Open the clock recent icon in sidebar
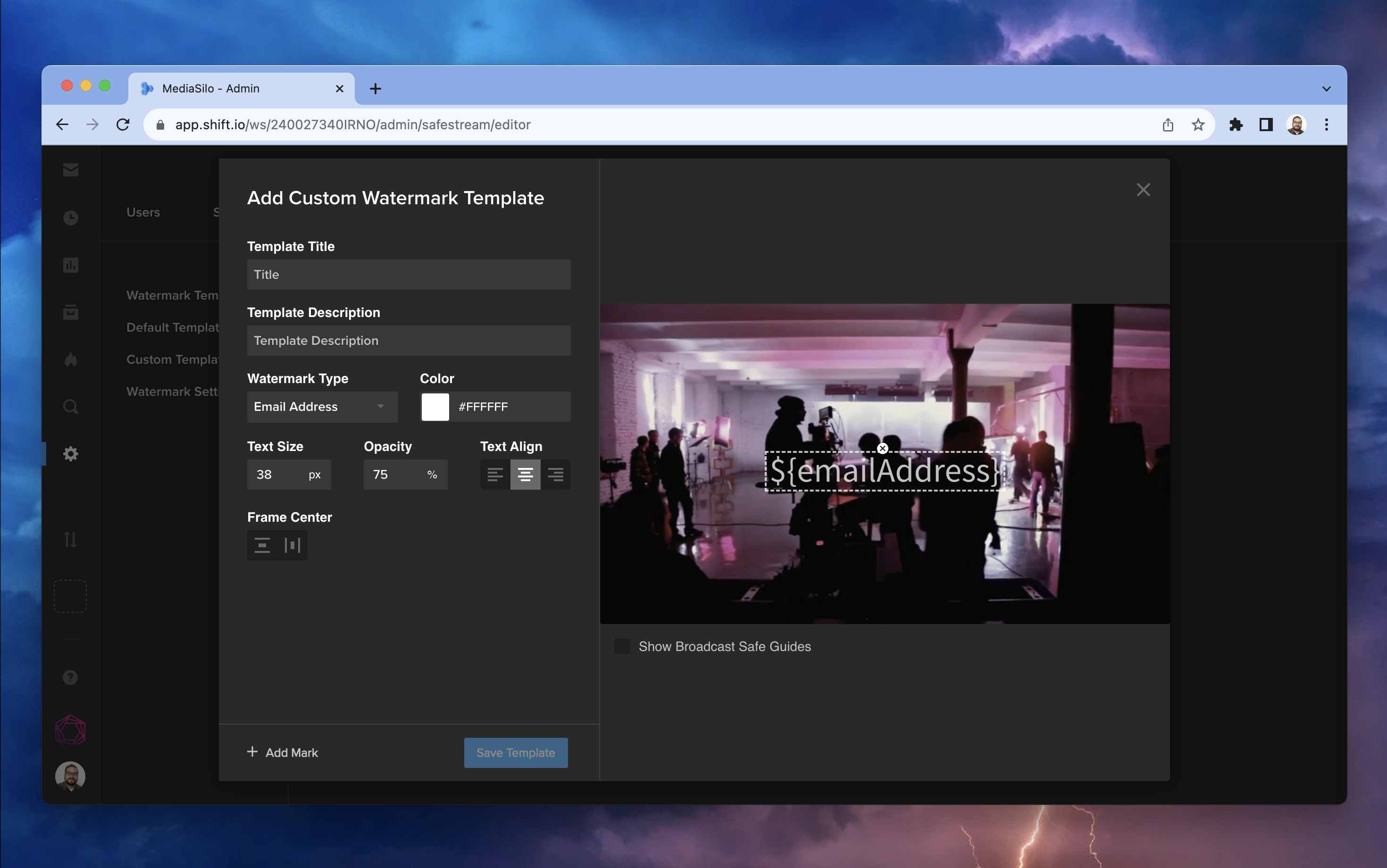1387x868 pixels. click(71, 217)
